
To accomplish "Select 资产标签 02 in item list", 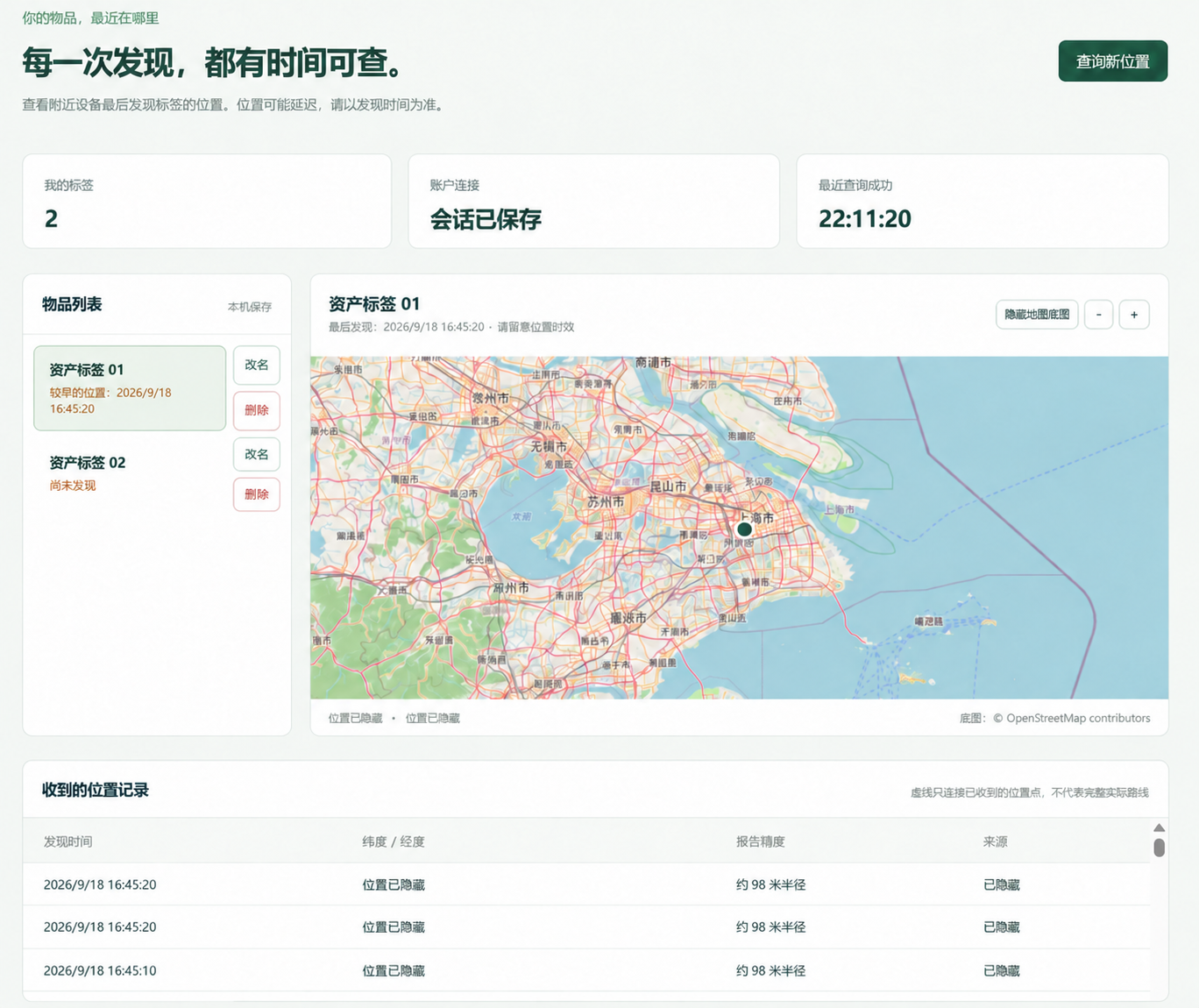I will (x=130, y=473).
